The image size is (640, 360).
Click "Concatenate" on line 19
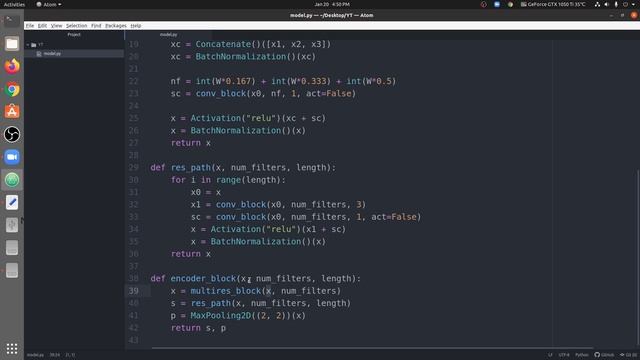223,44
